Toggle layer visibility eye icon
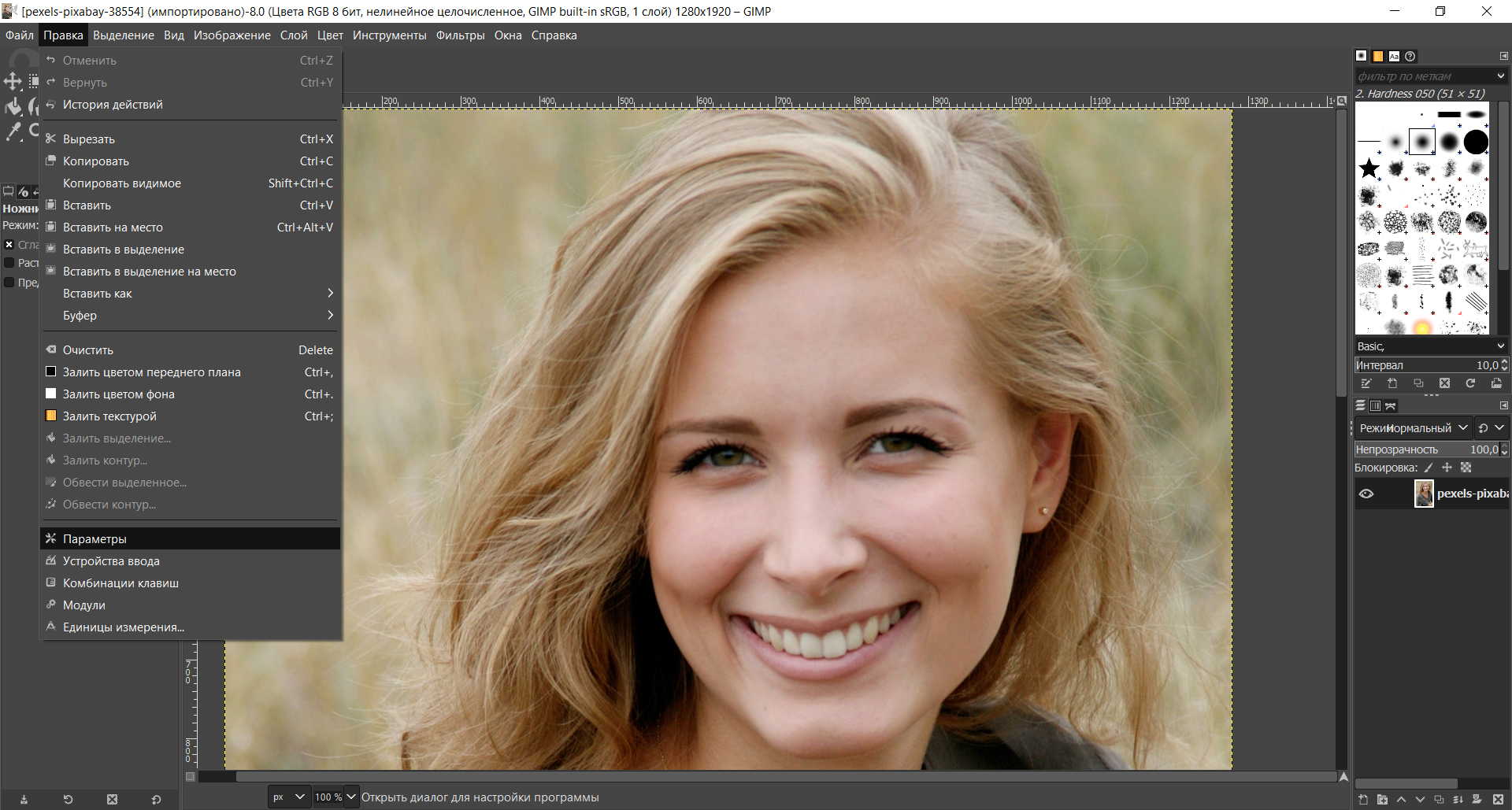This screenshot has width=1512, height=810. 1366,494
